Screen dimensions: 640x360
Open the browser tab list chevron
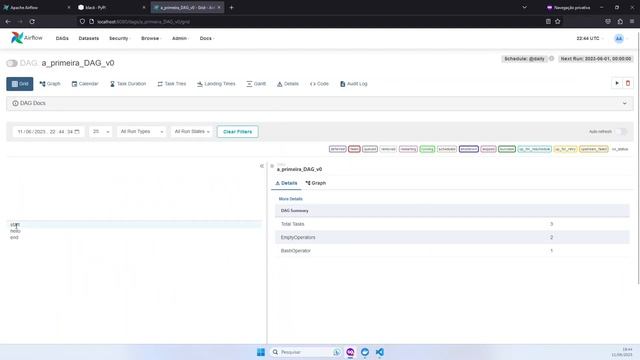click(524, 7)
